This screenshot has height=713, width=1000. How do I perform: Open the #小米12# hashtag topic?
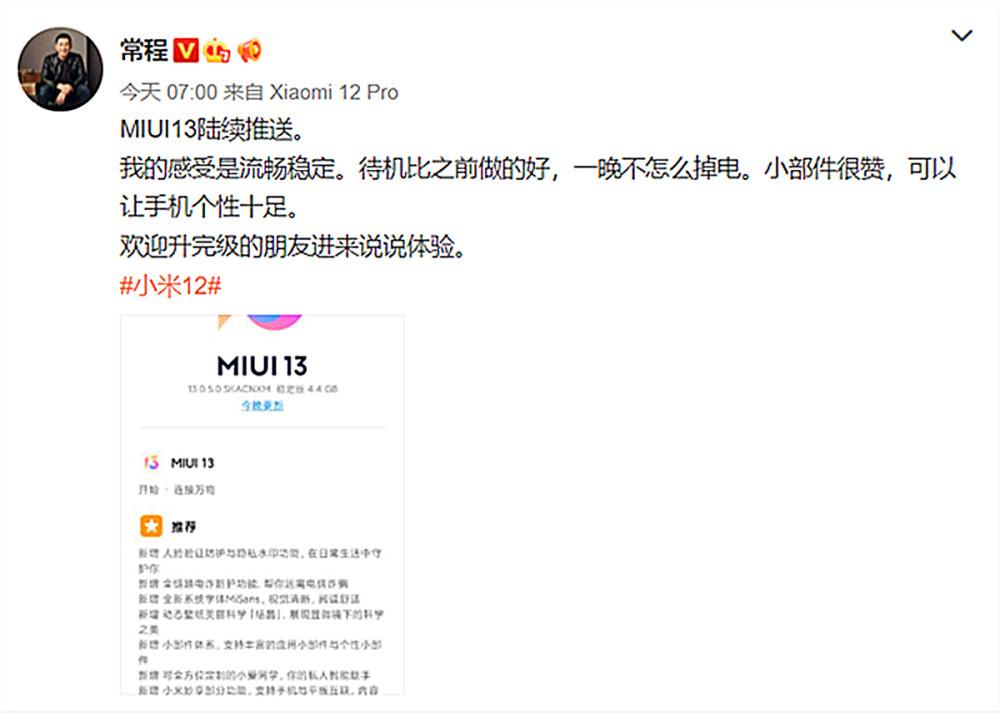(170, 286)
